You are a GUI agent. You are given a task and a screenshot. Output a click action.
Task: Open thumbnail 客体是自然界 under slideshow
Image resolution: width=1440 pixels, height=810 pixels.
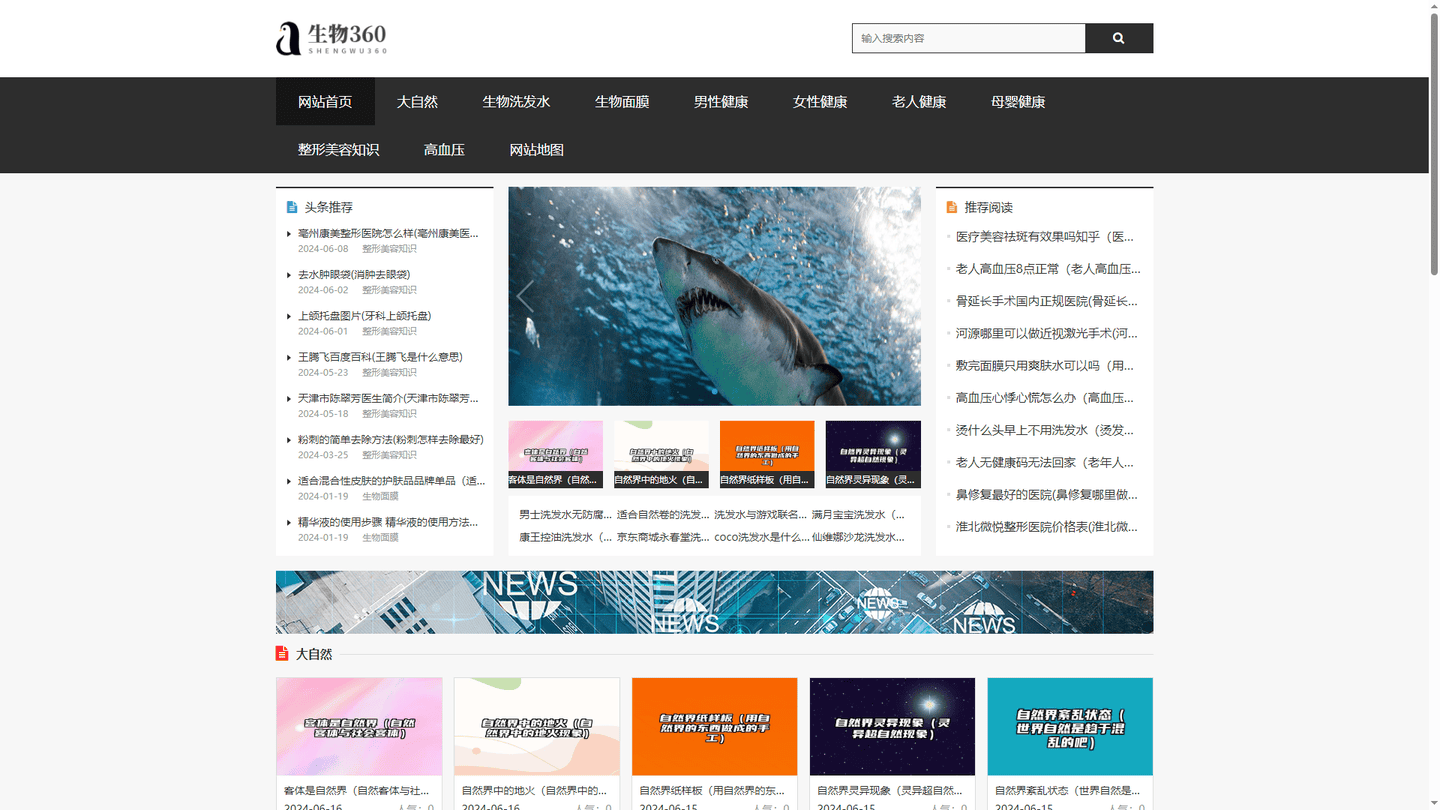click(555, 454)
